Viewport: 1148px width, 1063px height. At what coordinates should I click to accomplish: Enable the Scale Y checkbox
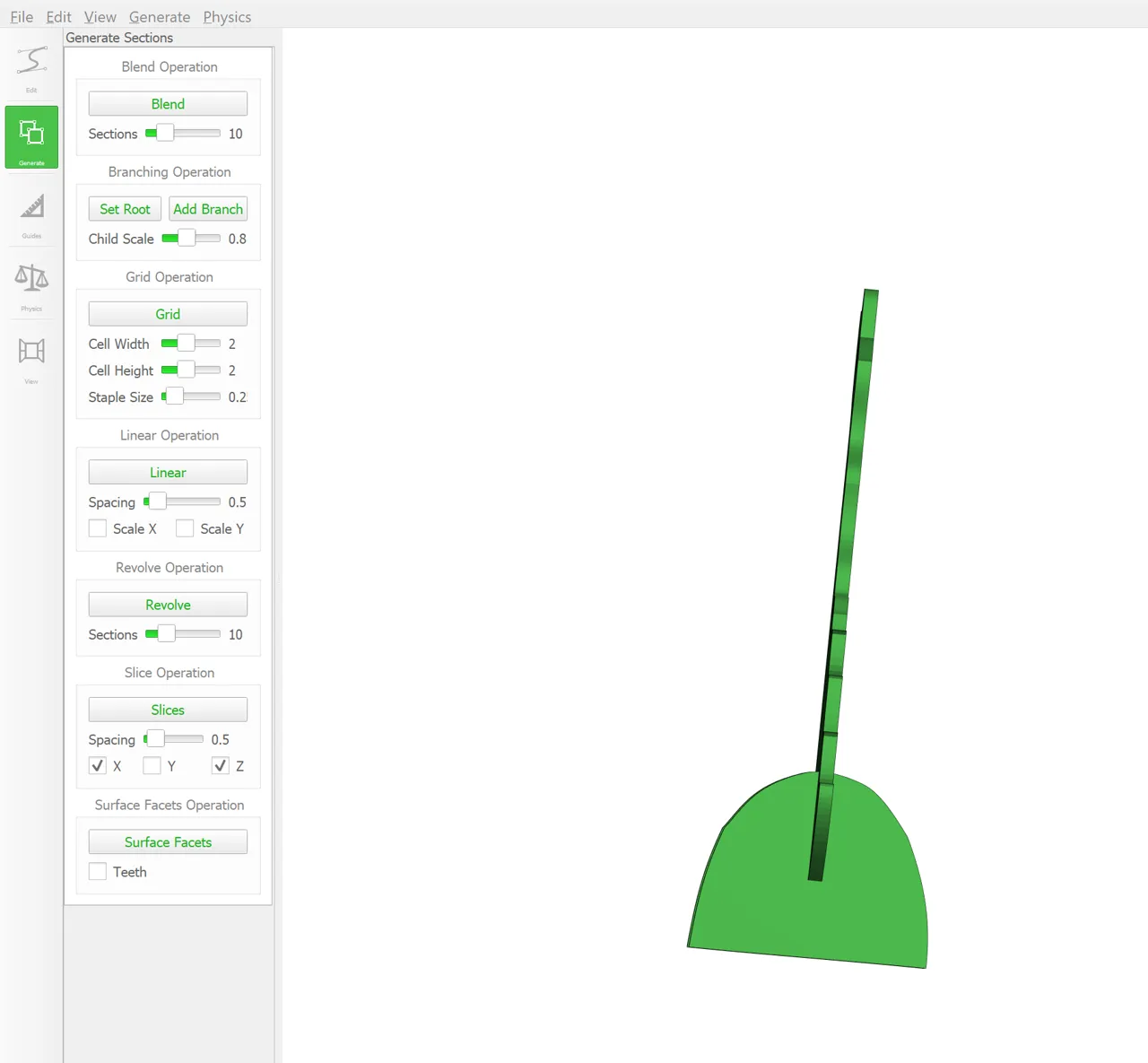[x=185, y=528]
